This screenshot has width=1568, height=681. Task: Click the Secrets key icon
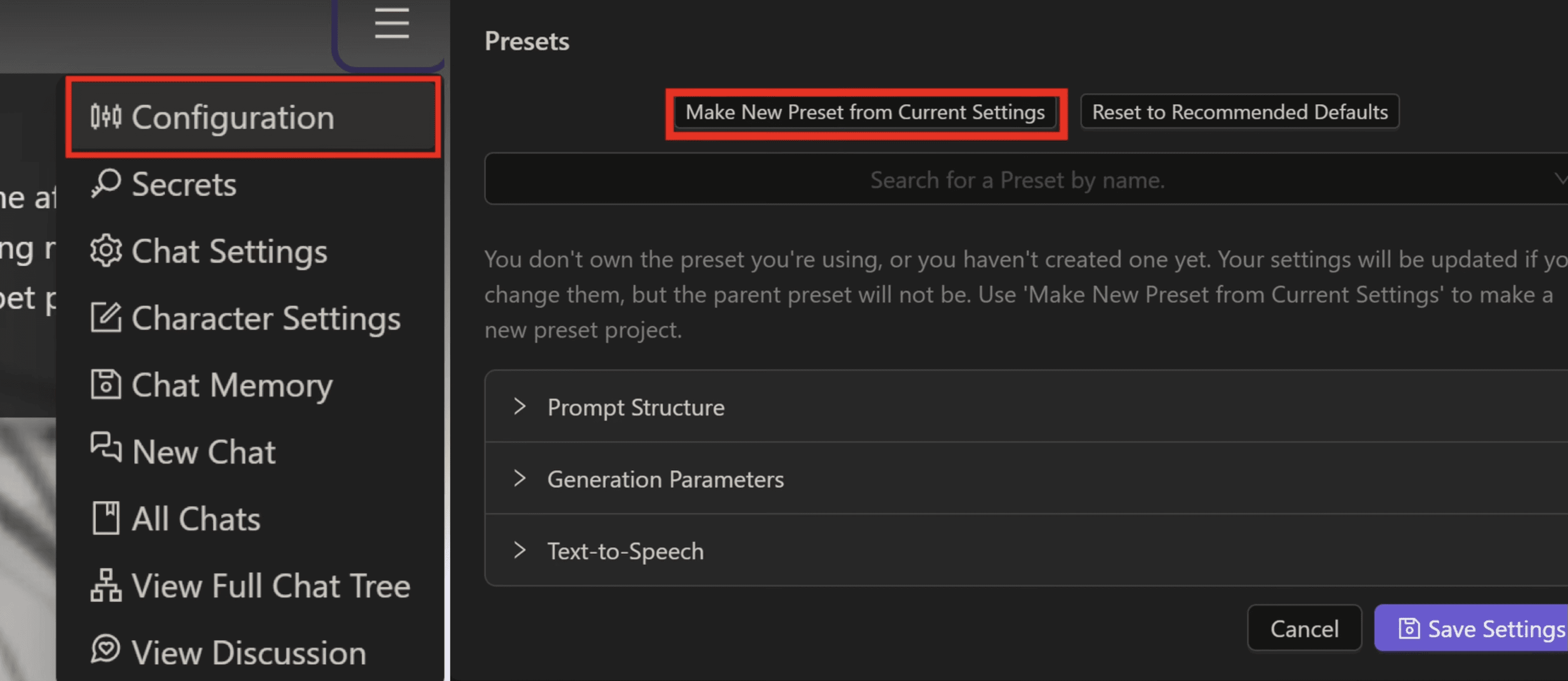[x=106, y=183]
